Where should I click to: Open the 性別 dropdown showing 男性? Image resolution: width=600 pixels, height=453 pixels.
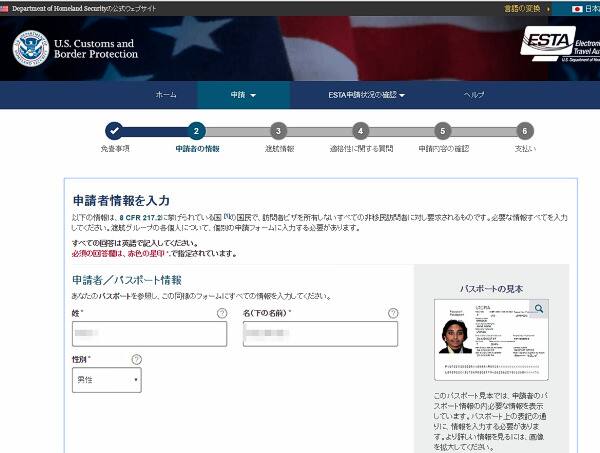click(106, 380)
